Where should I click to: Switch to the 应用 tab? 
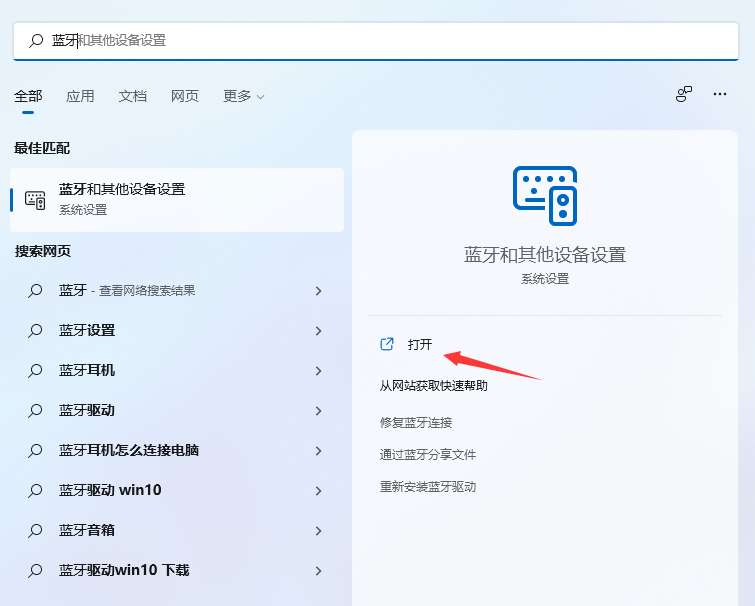80,96
